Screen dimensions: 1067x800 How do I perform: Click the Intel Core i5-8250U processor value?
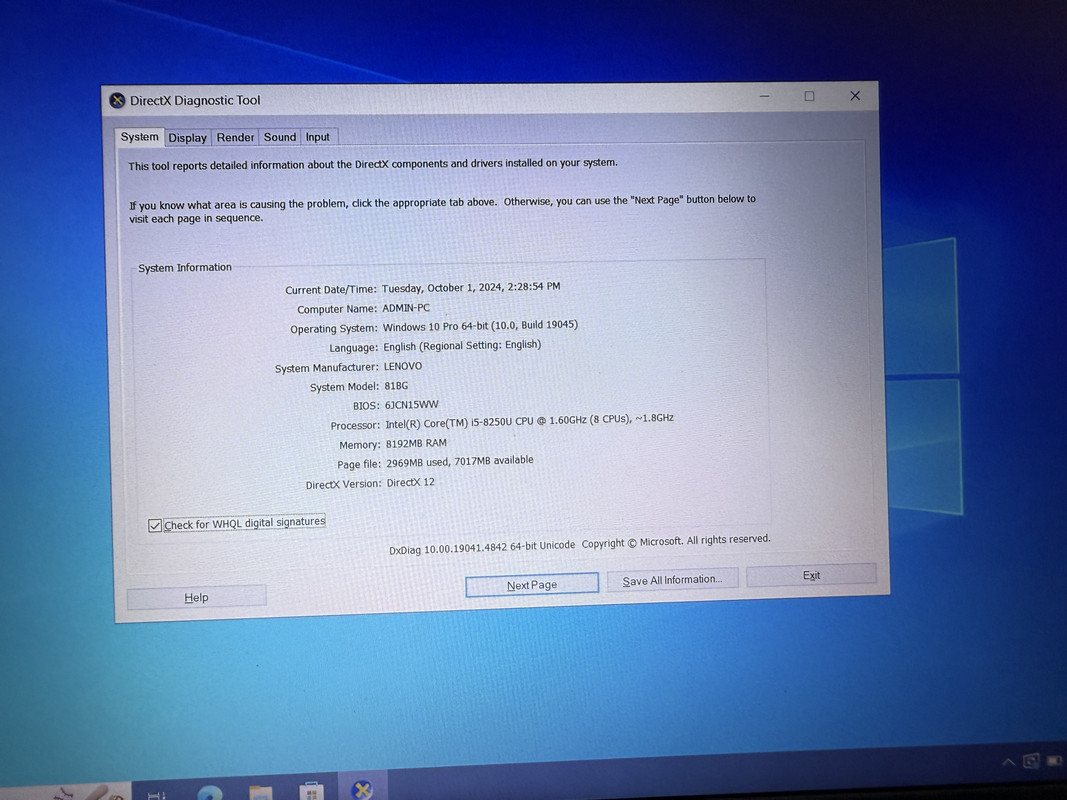pos(529,421)
